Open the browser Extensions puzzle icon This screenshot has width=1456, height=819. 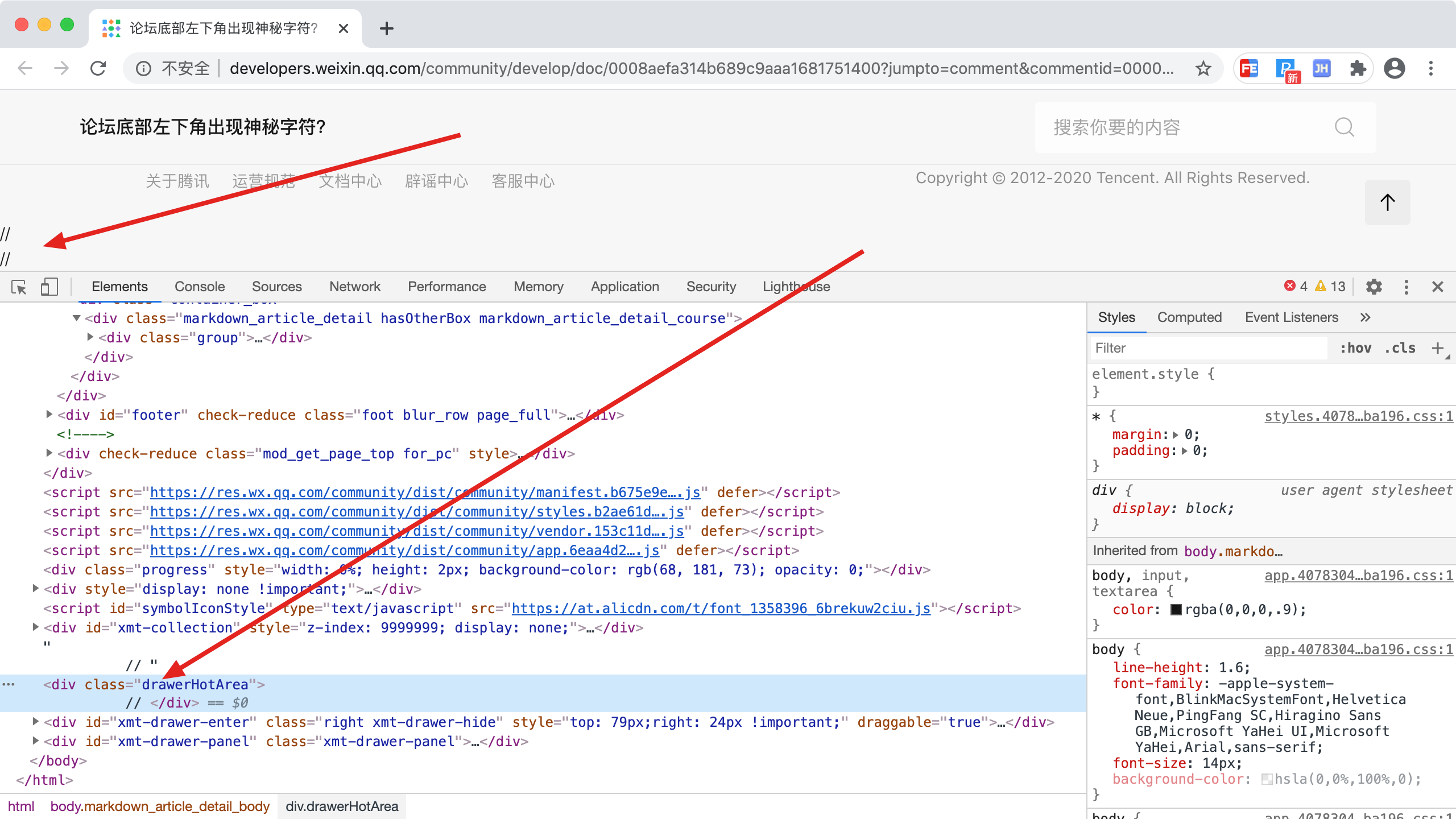pyautogui.click(x=1358, y=69)
